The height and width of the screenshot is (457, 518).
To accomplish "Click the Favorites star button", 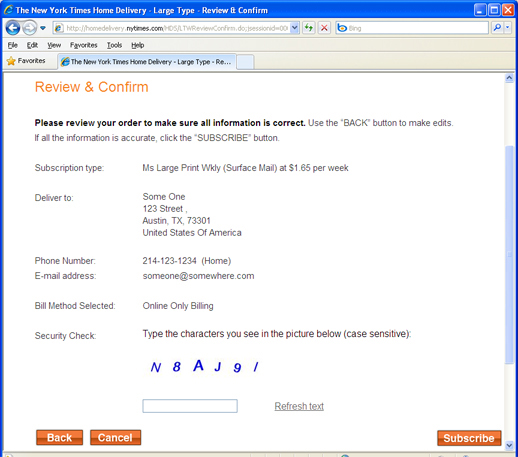I will pos(26,61).
